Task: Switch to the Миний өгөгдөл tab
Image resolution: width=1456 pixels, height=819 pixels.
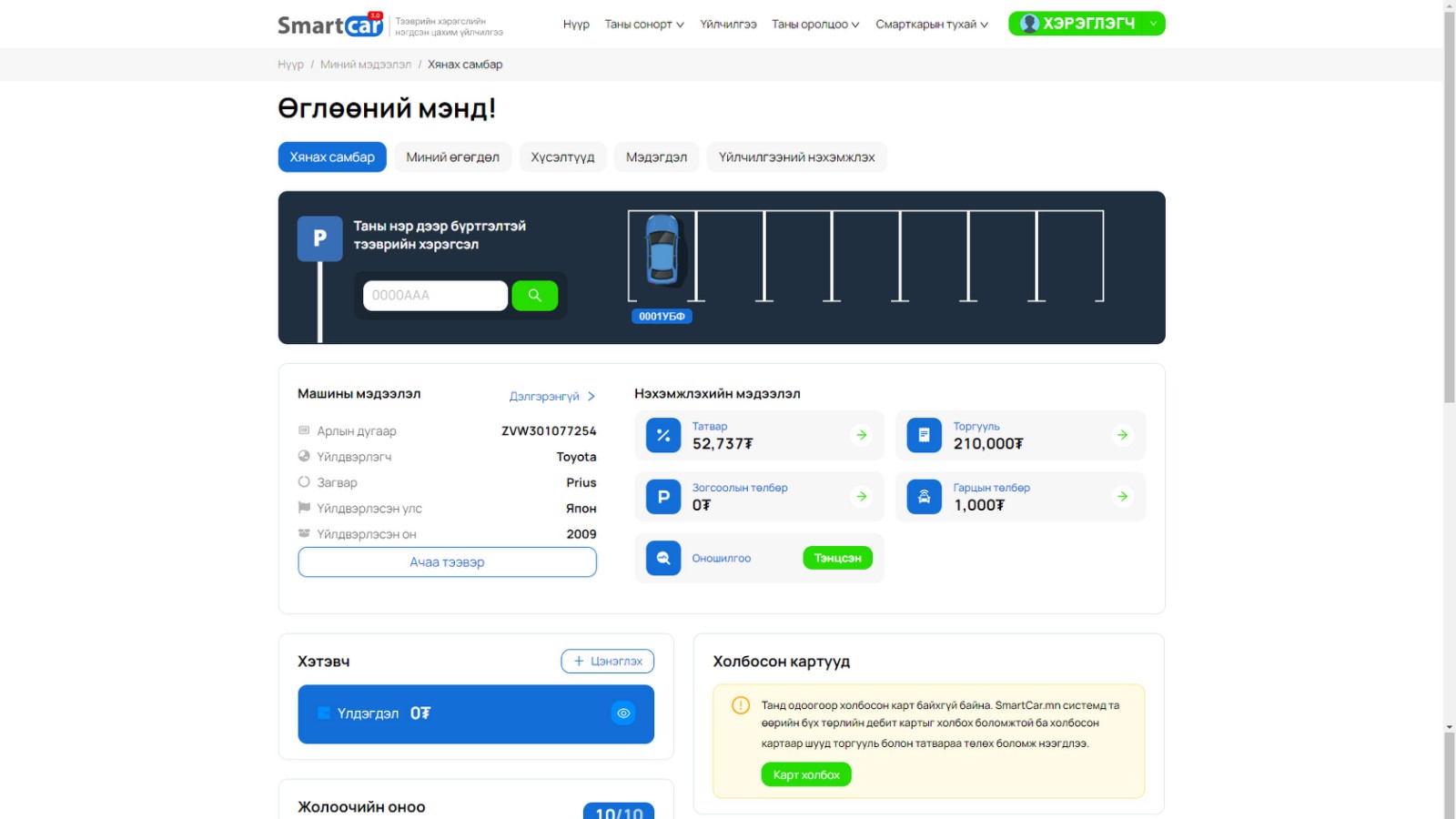Action: [452, 157]
